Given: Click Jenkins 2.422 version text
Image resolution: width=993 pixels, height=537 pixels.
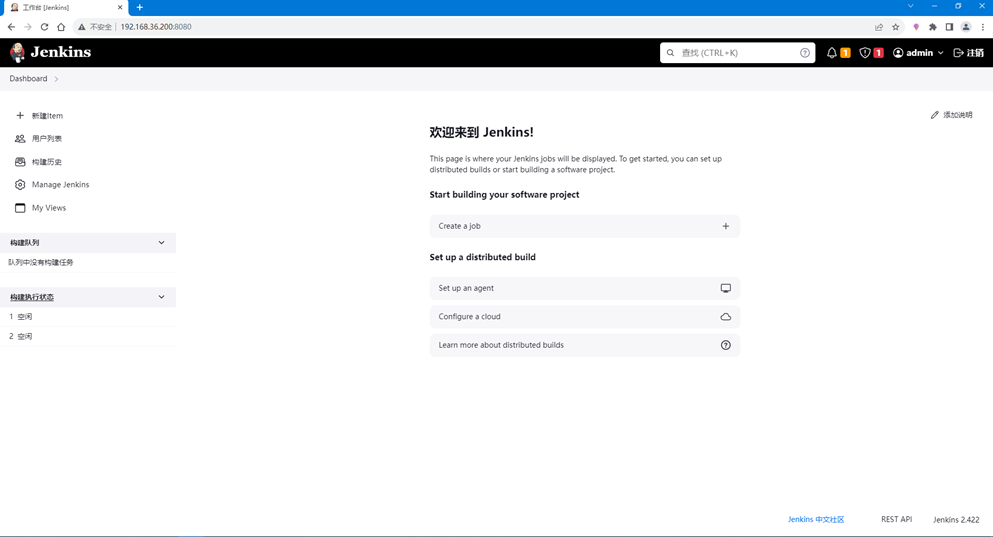Looking at the screenshot, I should coord(956,520).
